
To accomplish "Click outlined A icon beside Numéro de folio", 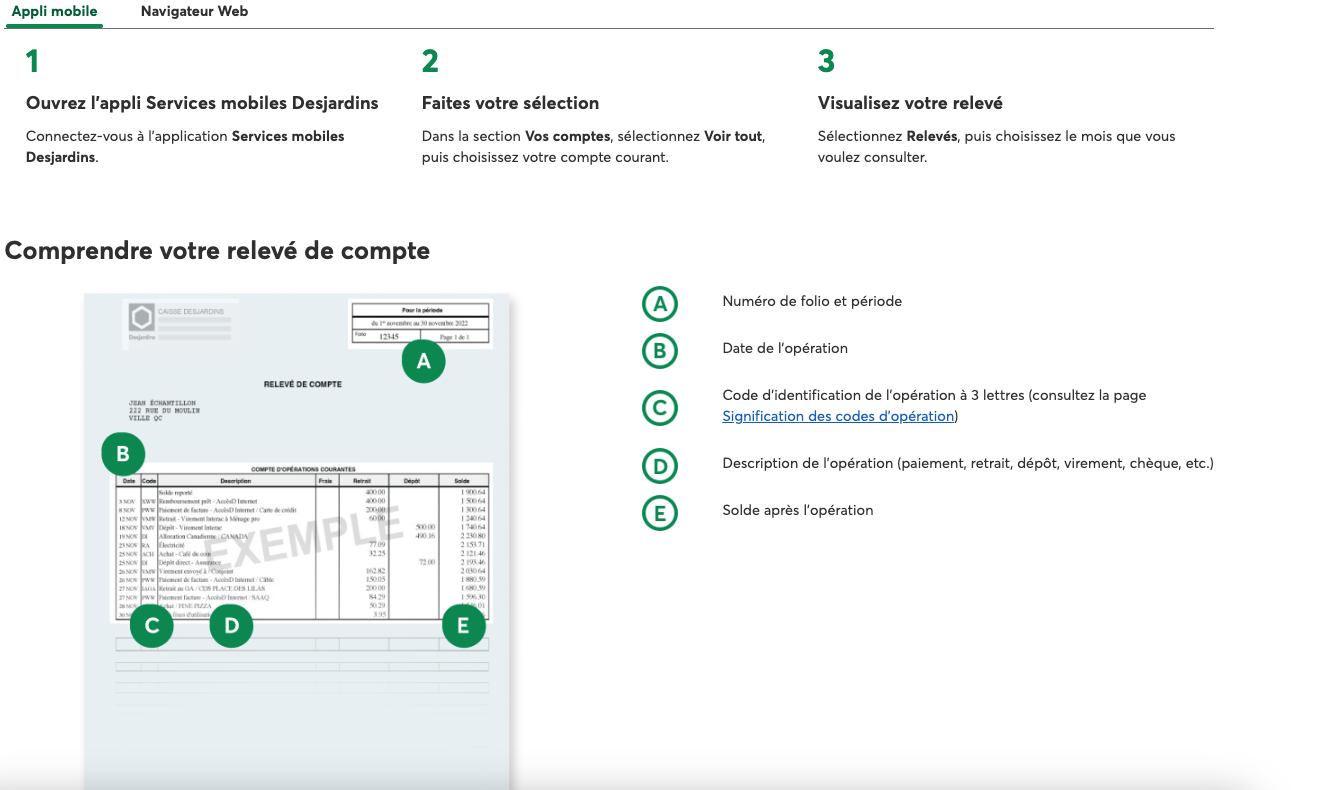I will [660, 303].
